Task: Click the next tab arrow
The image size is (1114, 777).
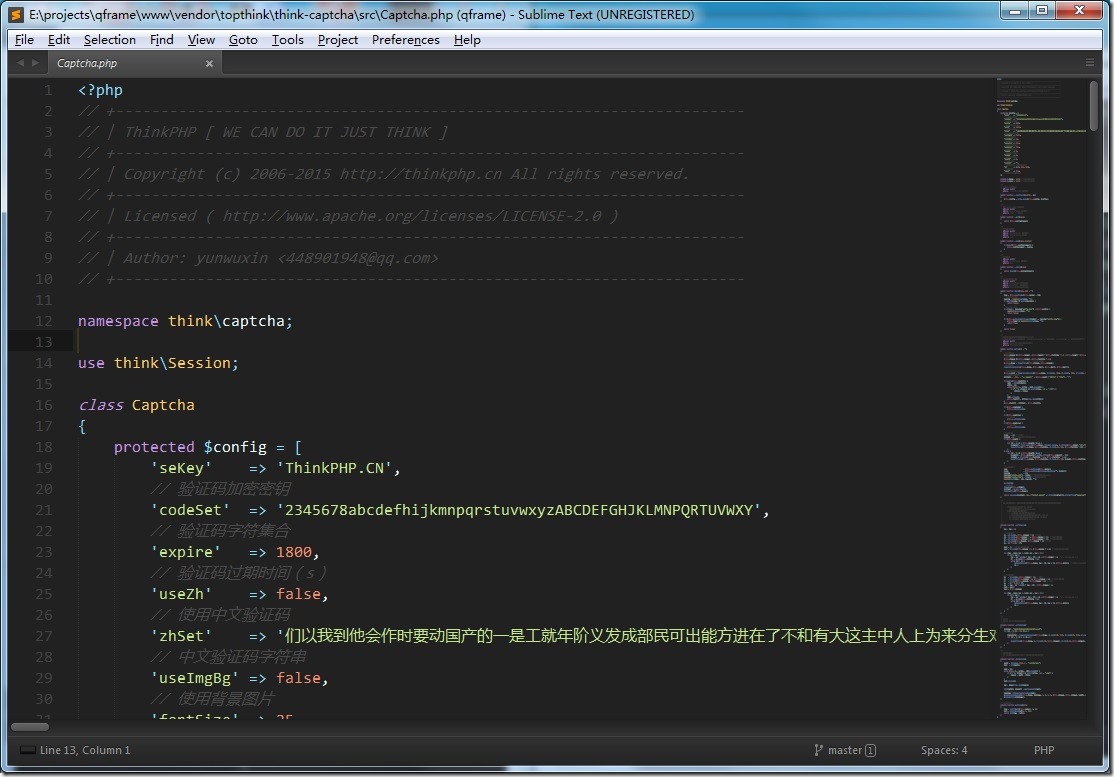Action: (x=35, y=63)
